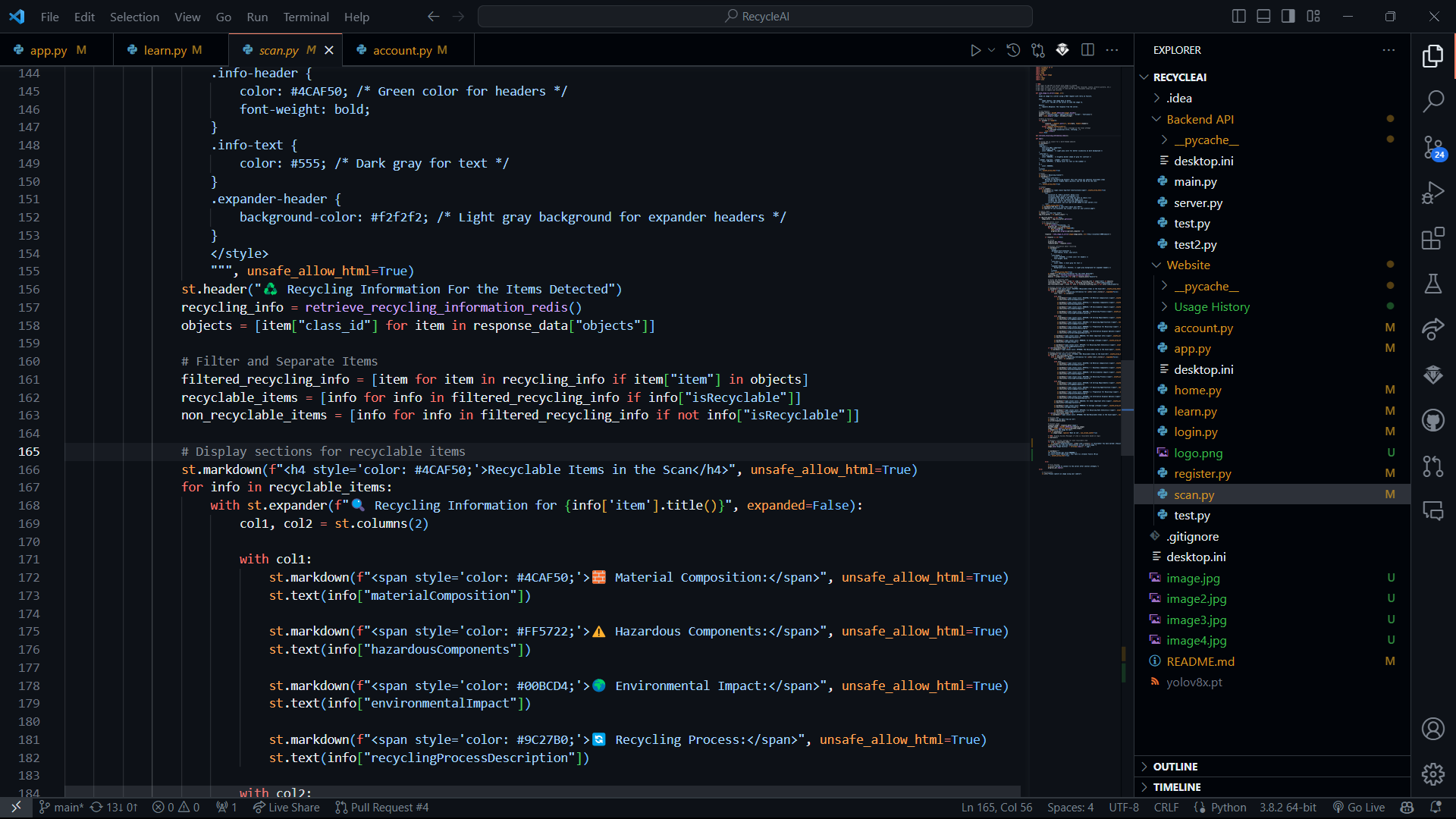Open the GitHub view in activity bar
The image size is (1456, 819).
point(1432,420)
